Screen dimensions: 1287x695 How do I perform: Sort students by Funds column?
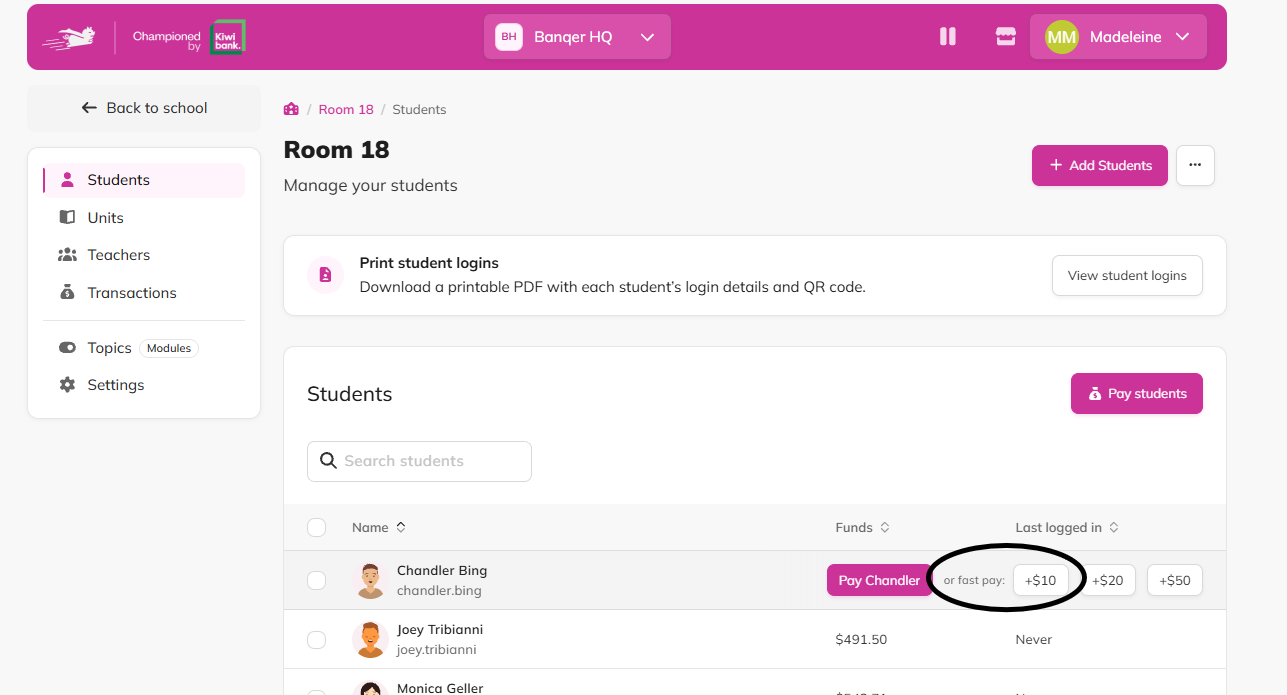tap(862, 527)
